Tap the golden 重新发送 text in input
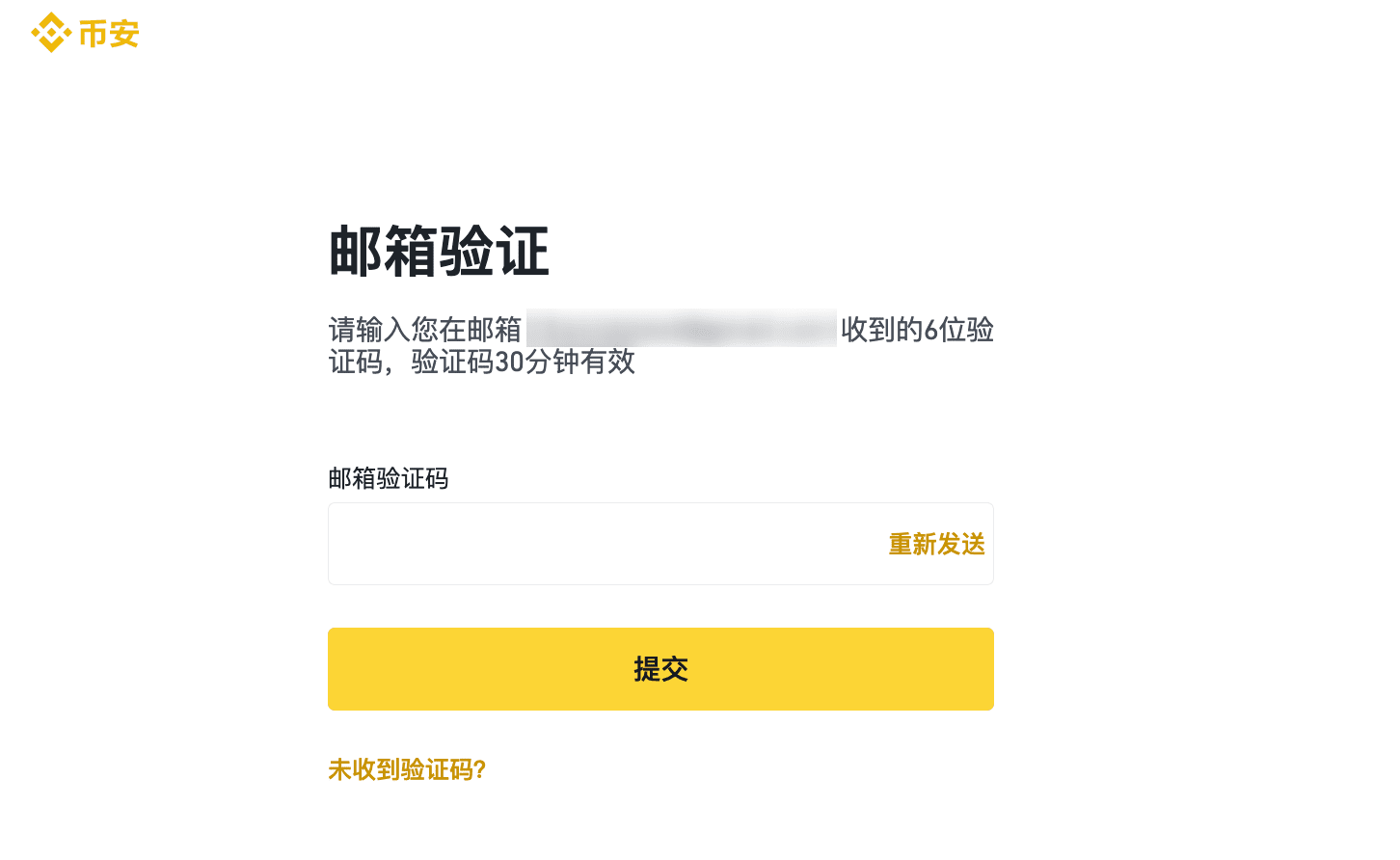Screen dimensions: 1400x860 [x=936, y=545]
